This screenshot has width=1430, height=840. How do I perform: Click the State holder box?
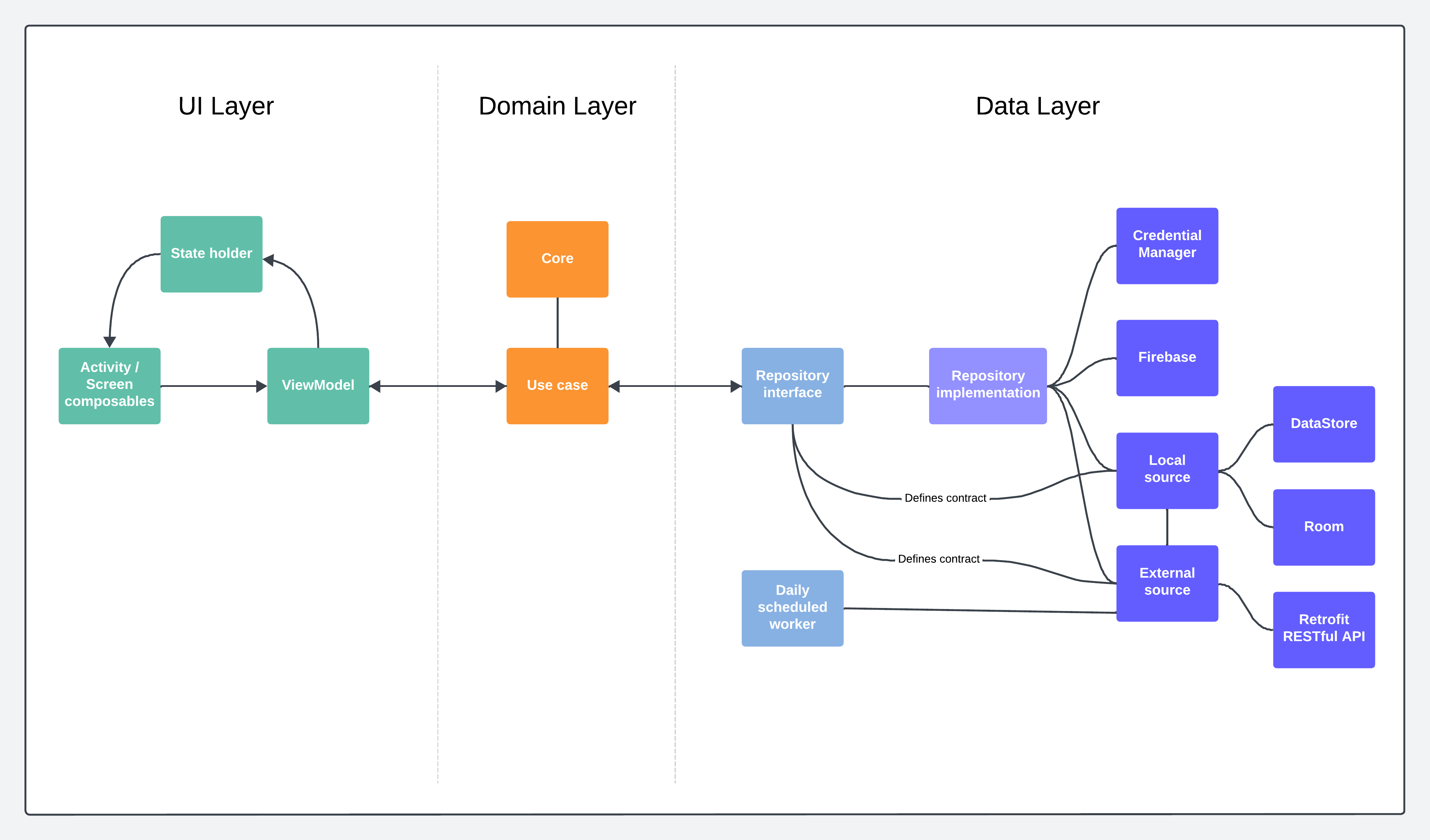coord(211,253)
